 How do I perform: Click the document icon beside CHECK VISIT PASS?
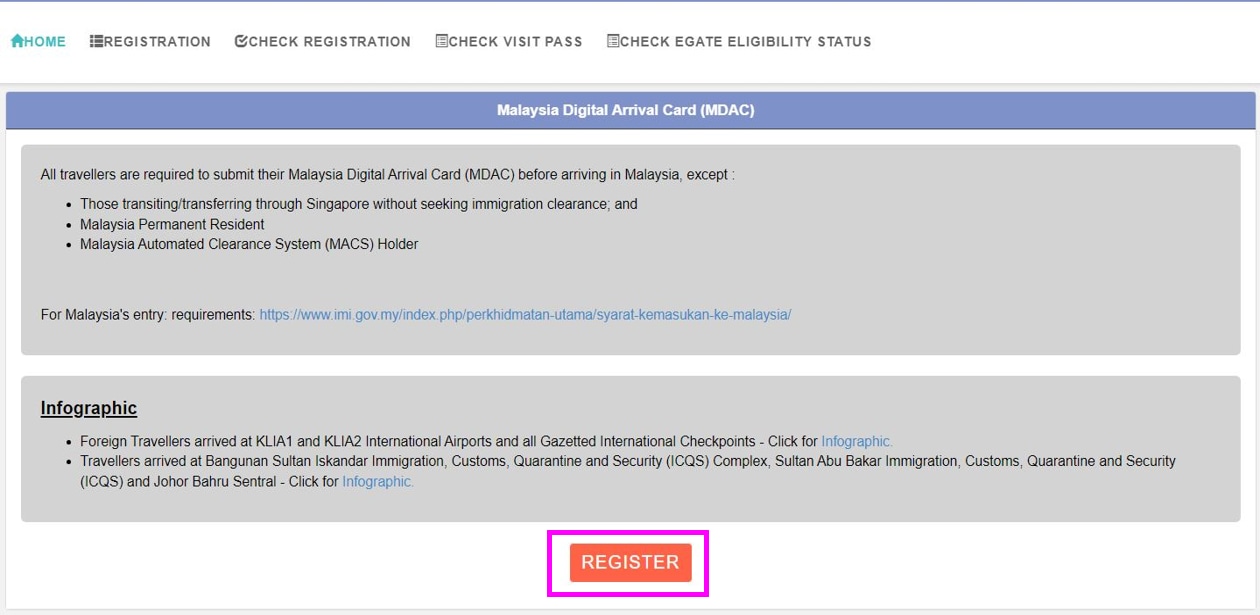[x=442, y=41]
